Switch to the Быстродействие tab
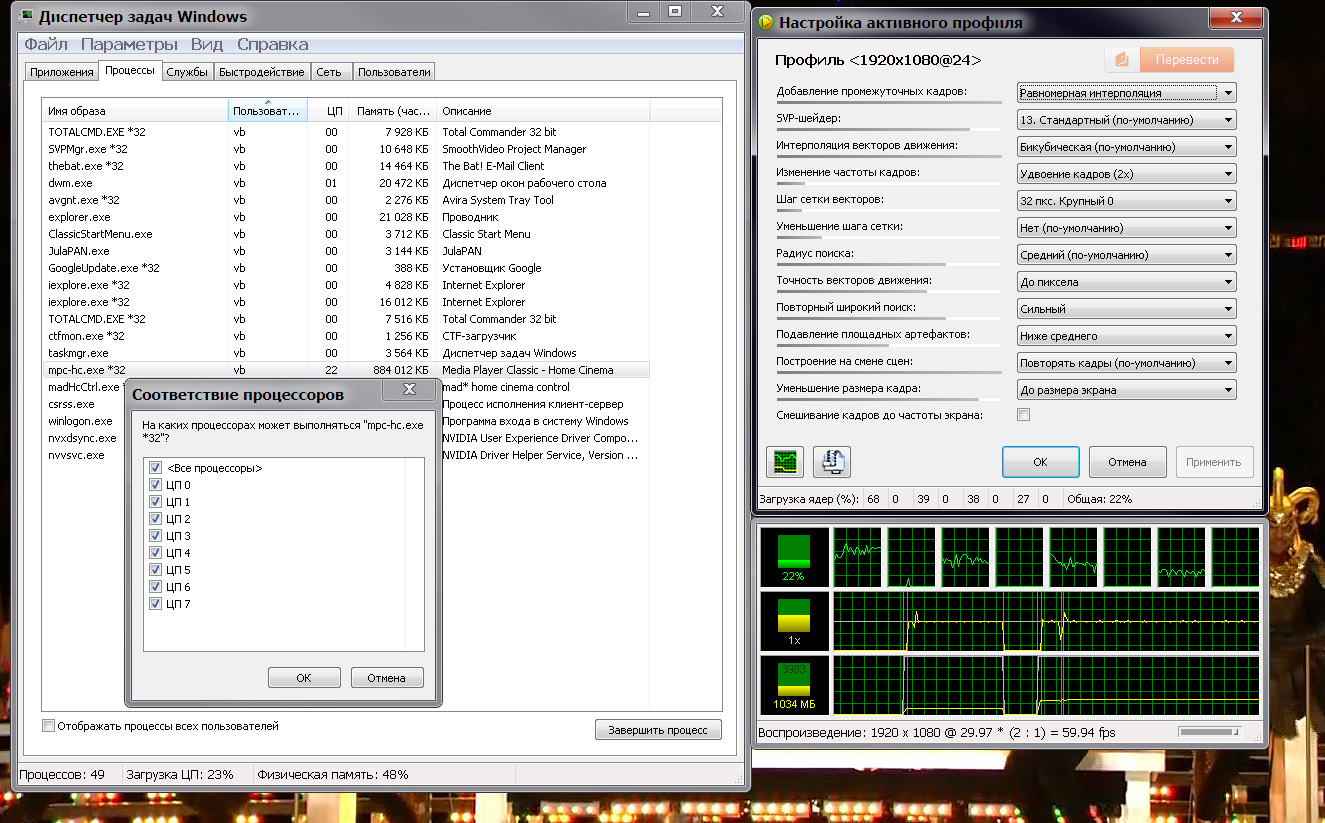The width and height of the screenshot is (1325, 823). [x=261, y=72]
